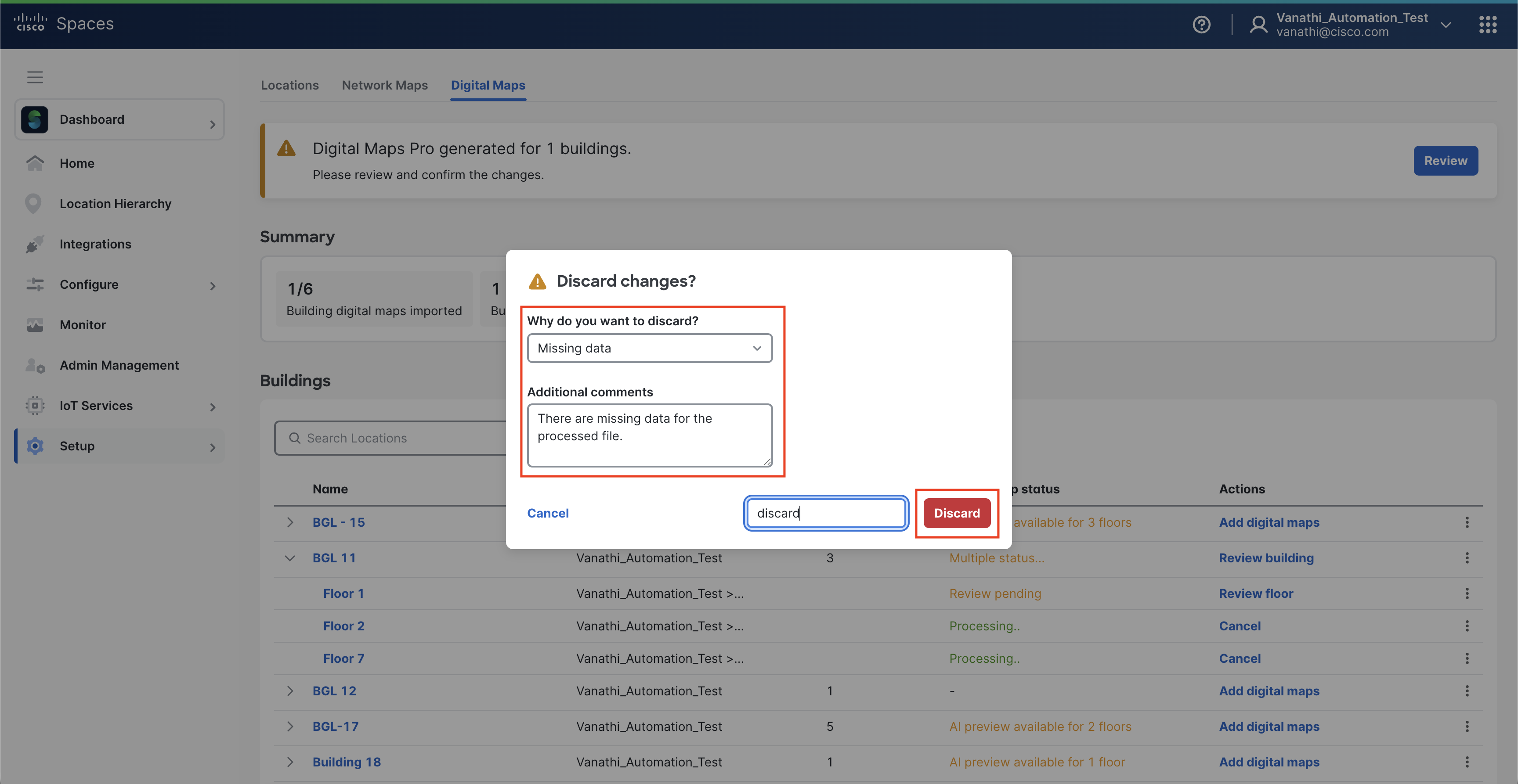Expand the Setup sidebar submenu
The width and height of the screenshot is (1518, 784).
[213, 447]
